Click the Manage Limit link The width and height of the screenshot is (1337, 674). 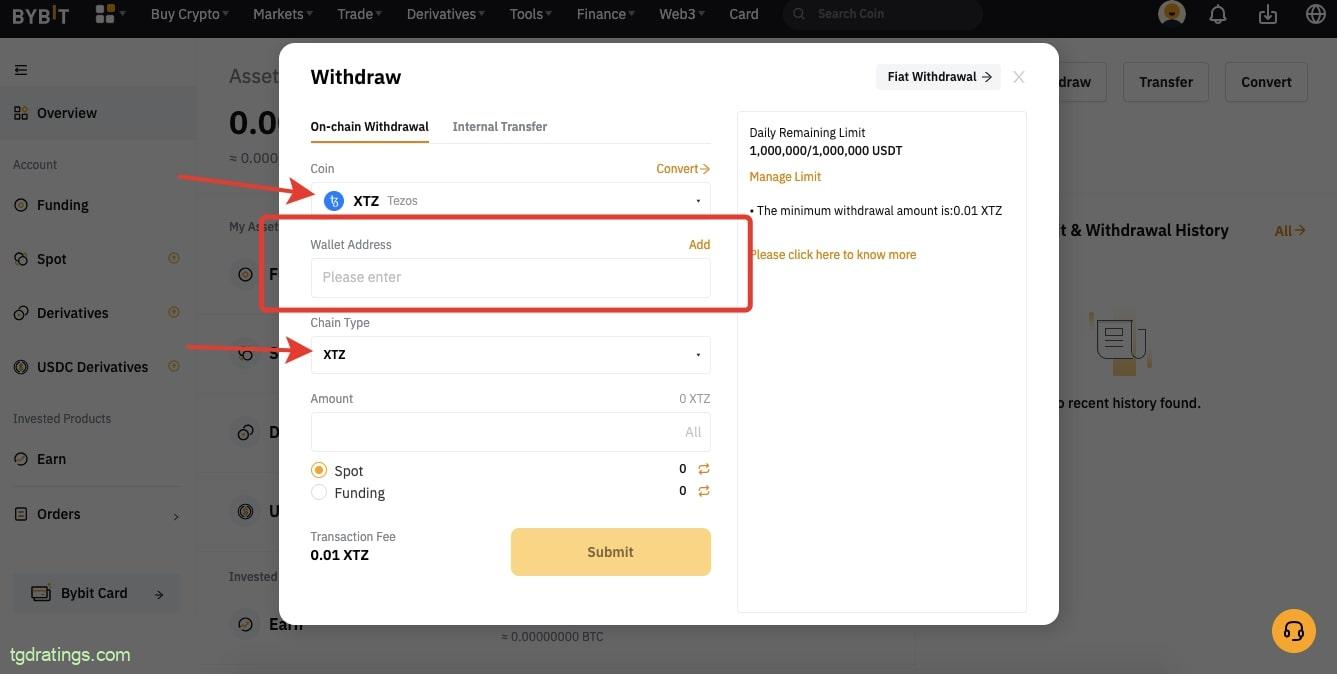pyautogui.click(x=785, y=177)
